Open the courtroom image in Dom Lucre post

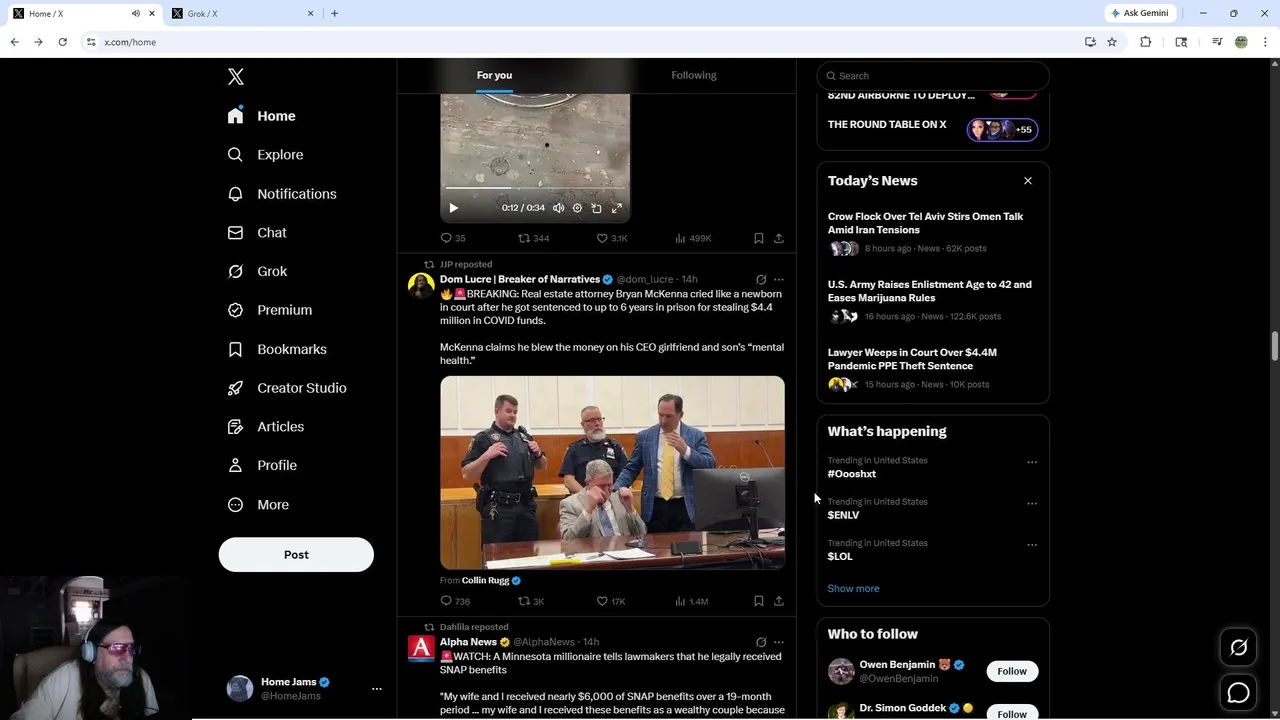[x=612, y=472]
